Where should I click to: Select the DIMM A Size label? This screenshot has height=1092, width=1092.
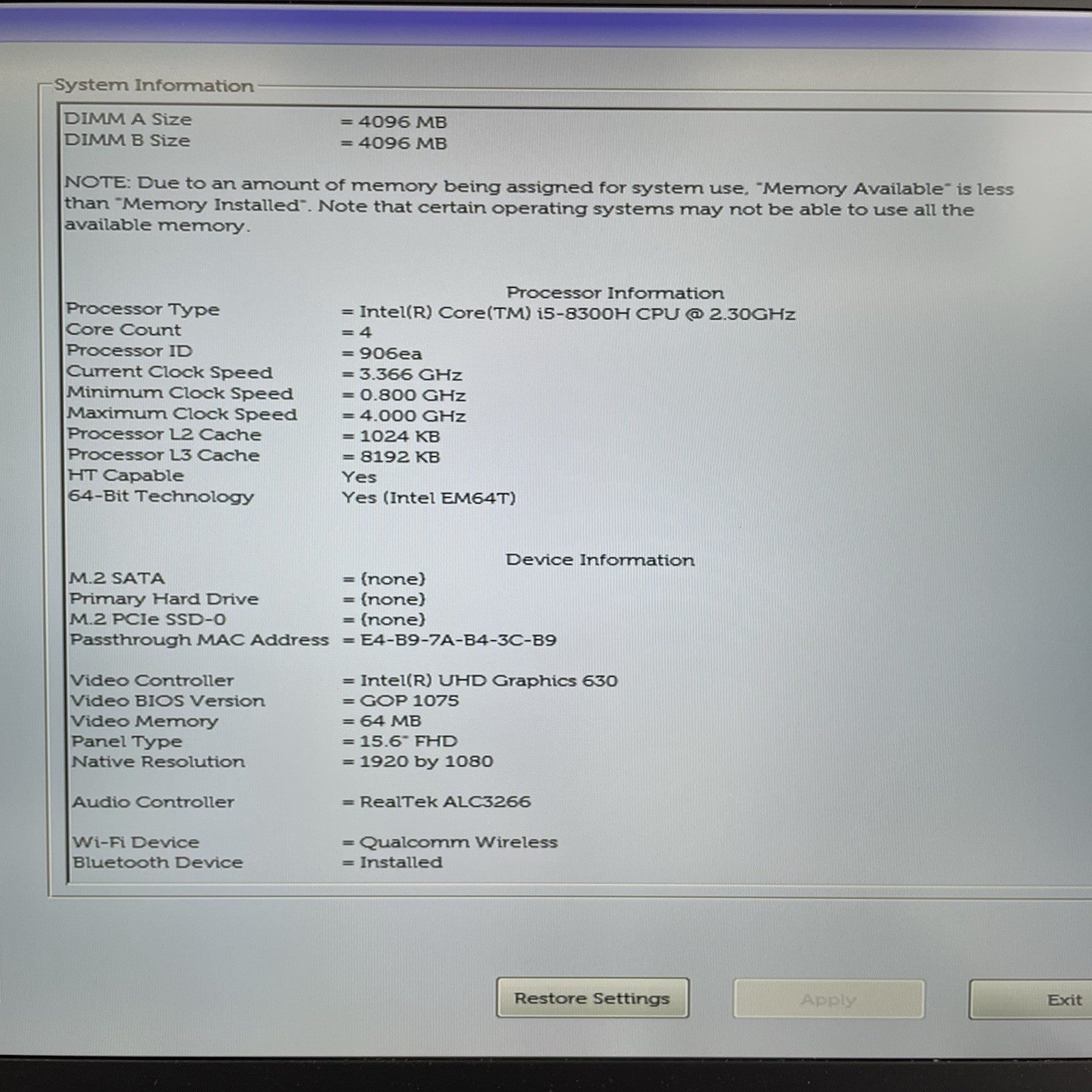tap(128, 119)
